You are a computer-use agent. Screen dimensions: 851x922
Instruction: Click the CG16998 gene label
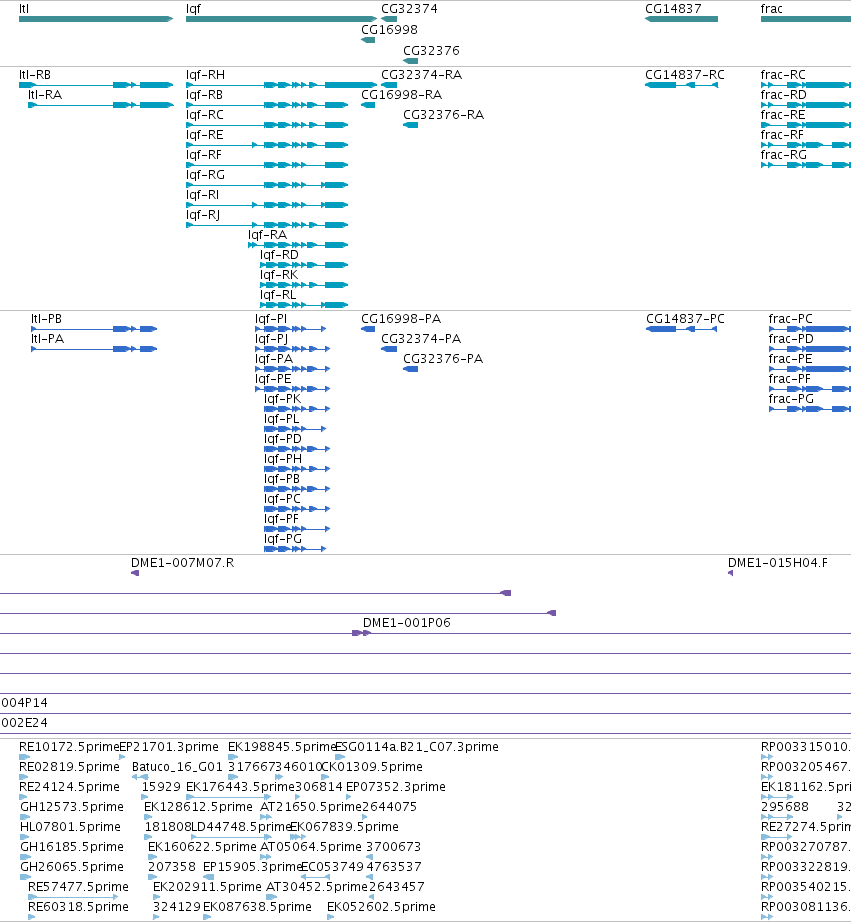(389, 30)
